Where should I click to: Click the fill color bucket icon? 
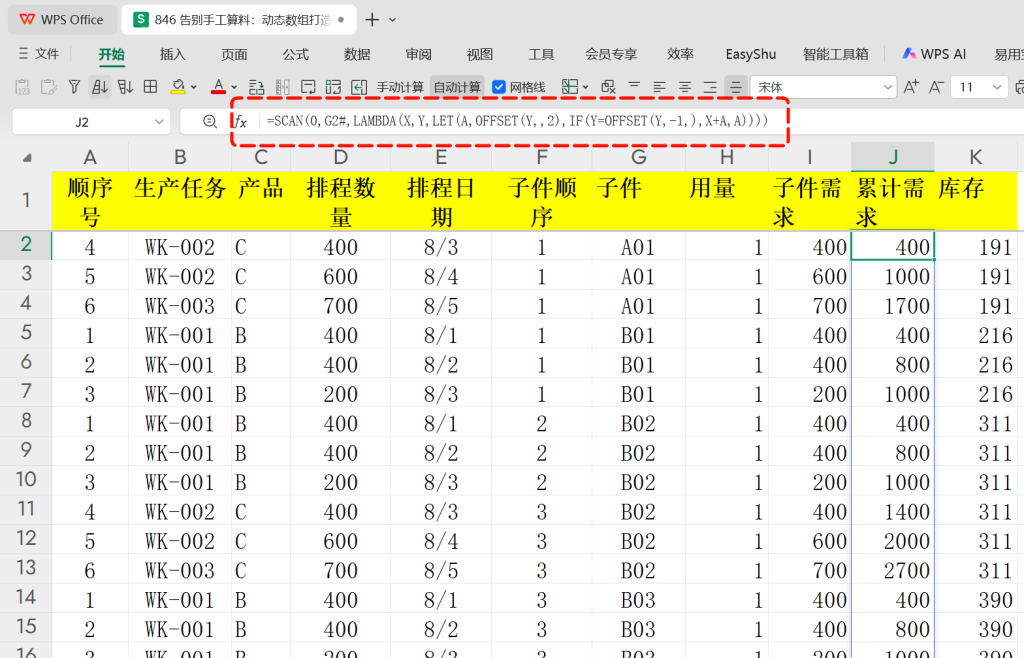pyautogui.click(x=178, y=87)
